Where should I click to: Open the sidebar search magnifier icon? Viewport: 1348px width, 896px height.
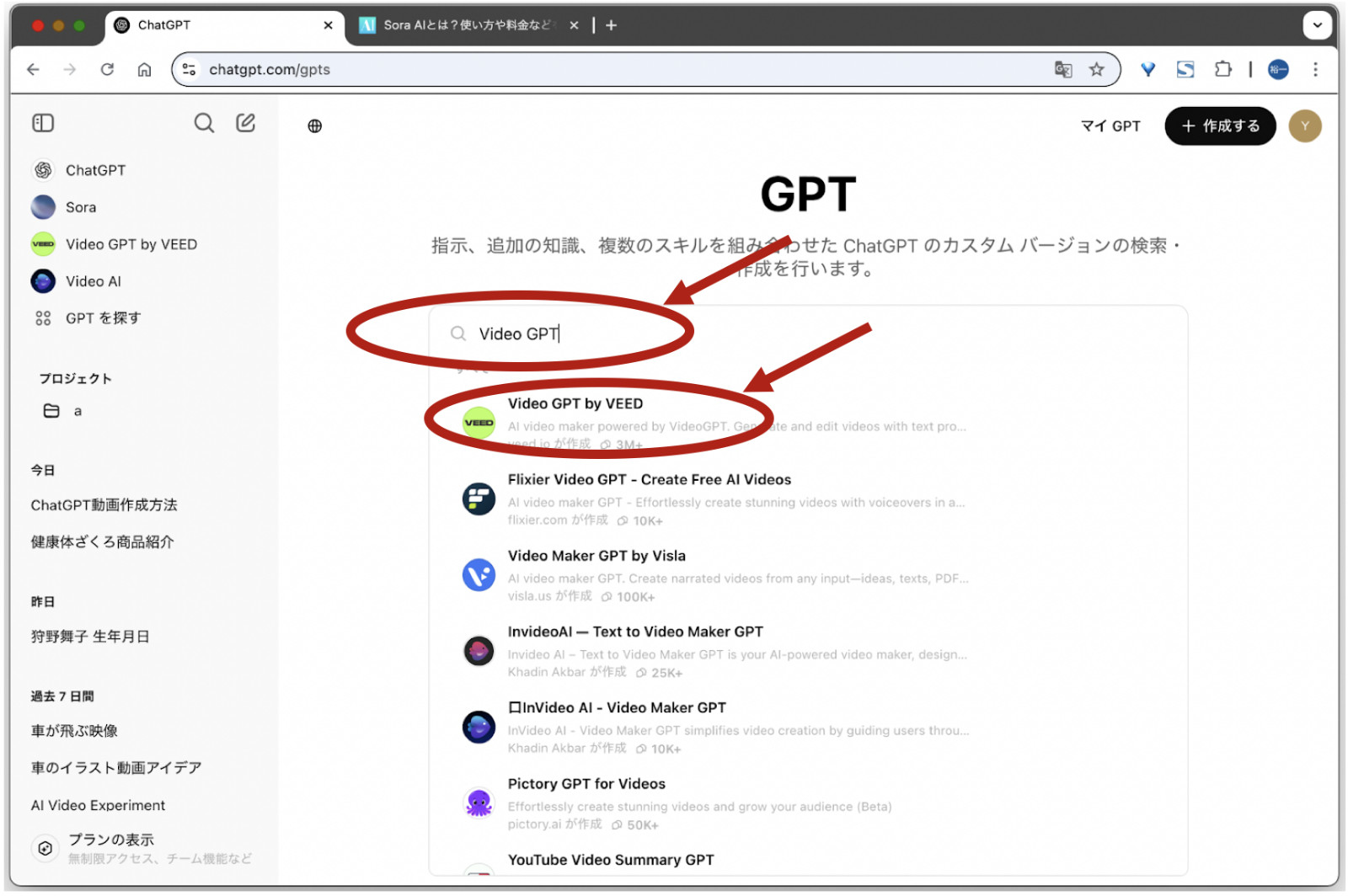coord(204,123)
